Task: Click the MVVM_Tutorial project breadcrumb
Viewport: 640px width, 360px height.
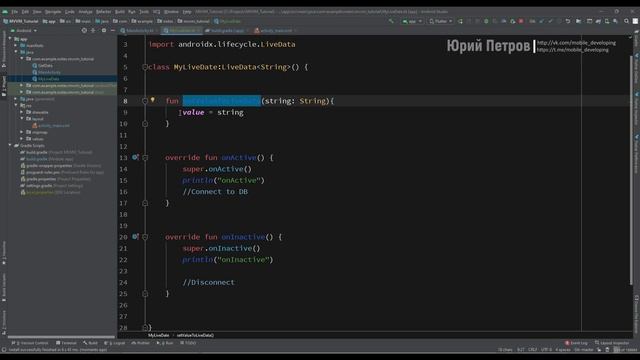Action: tap(21, 21)
